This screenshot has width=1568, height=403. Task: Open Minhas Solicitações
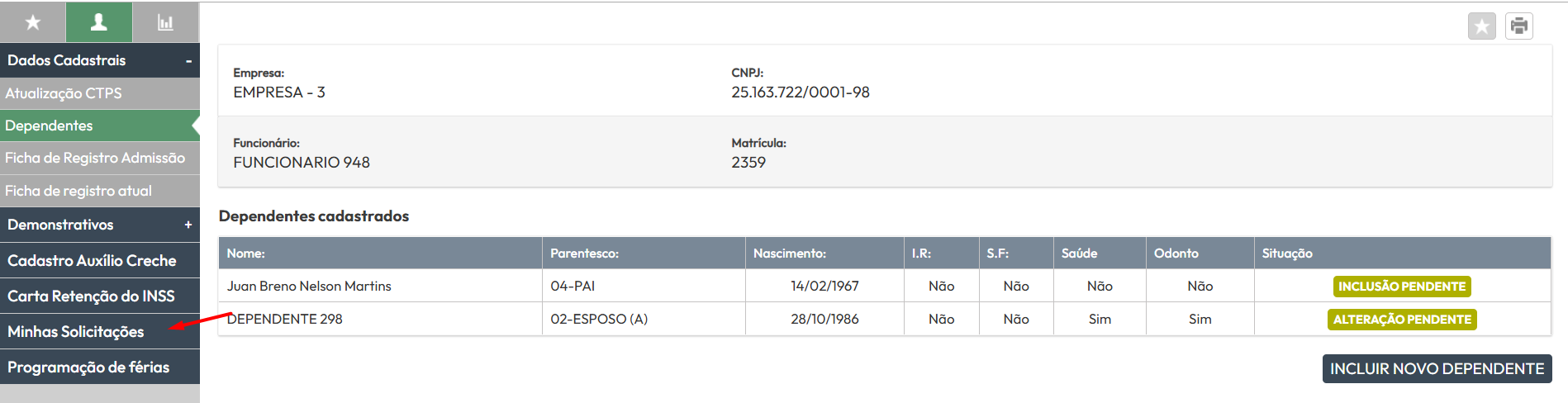[x=100, y=331]
